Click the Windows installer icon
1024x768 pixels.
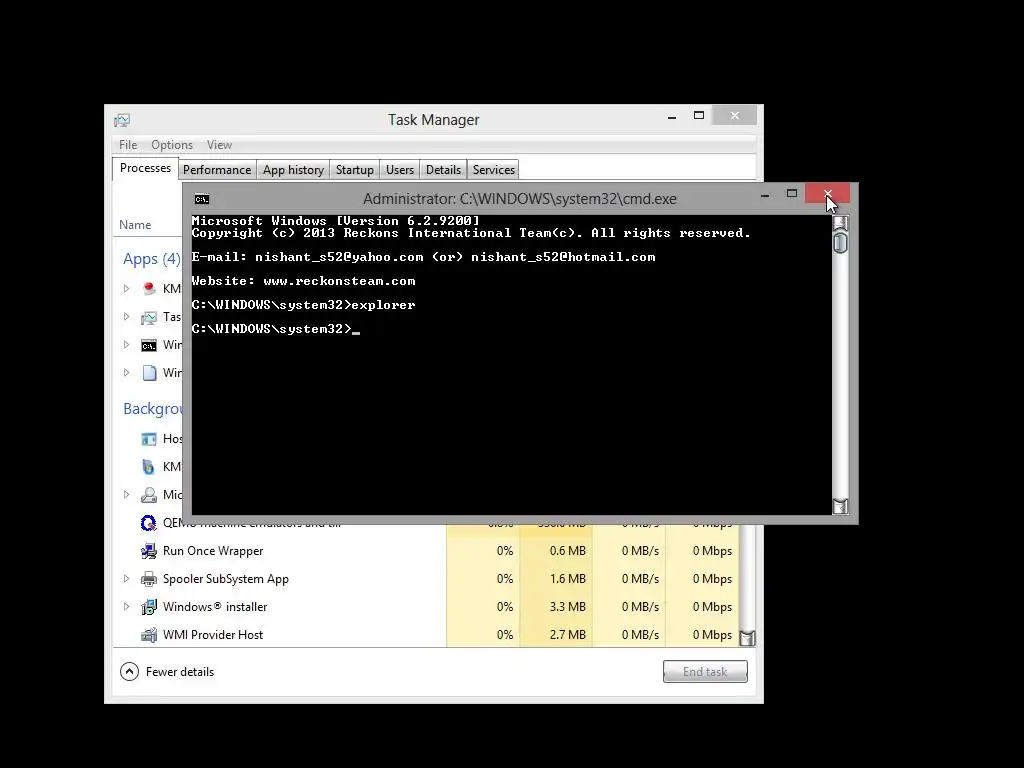coord(149,607)
